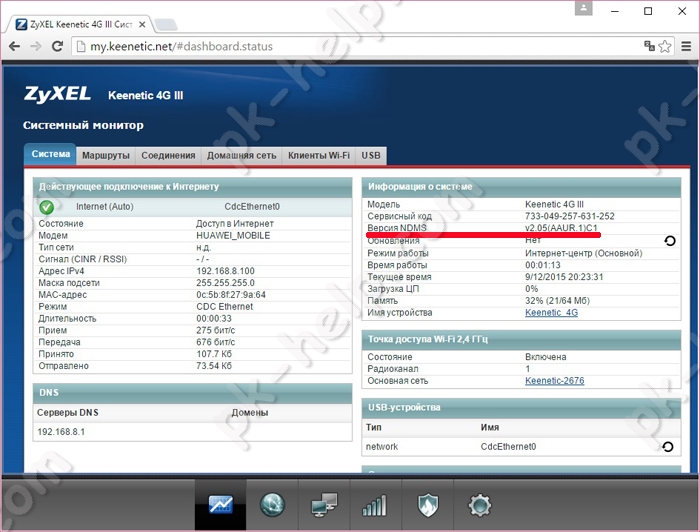Open the Wi-Fi signal bars icon
Viewport: 700px width, 532px height.
375,505
